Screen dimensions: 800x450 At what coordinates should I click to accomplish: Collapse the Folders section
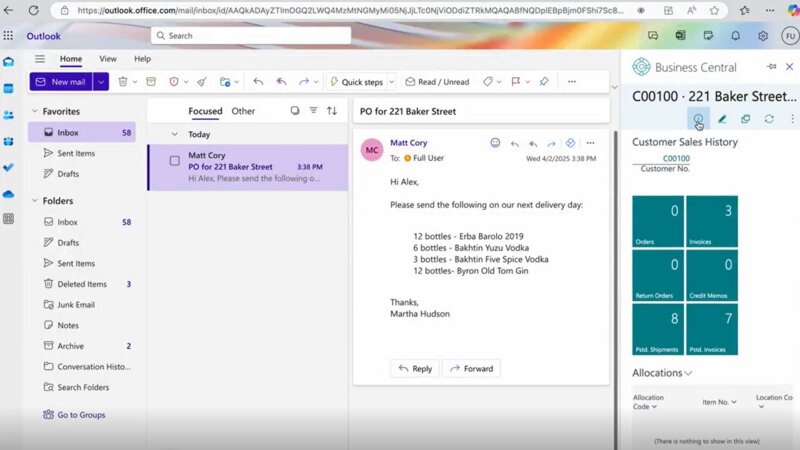click(35, 201)
